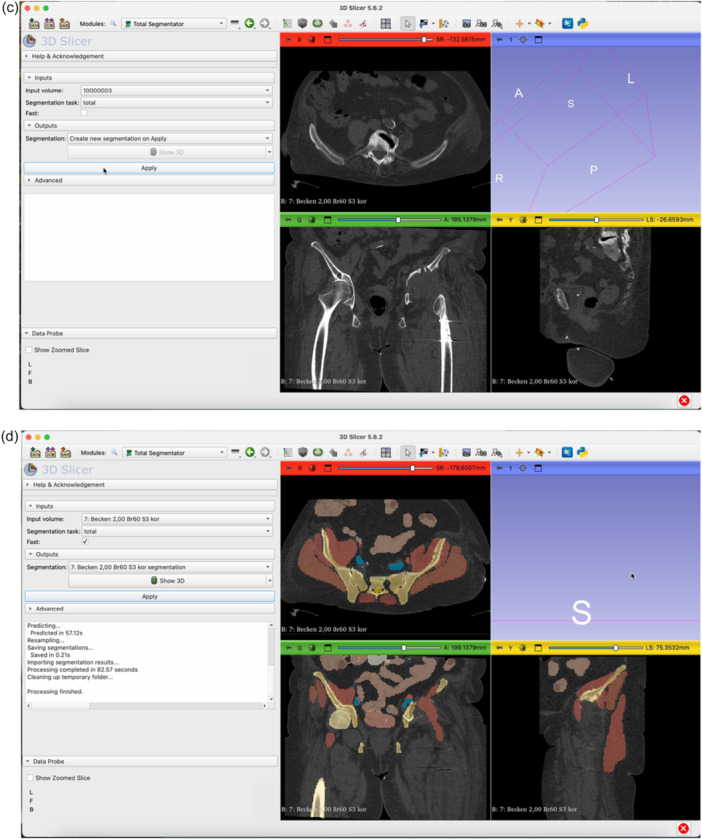The image size is (702, 839).
Task: Collapse Inputs section in upper window (c)
Action: 149,78
